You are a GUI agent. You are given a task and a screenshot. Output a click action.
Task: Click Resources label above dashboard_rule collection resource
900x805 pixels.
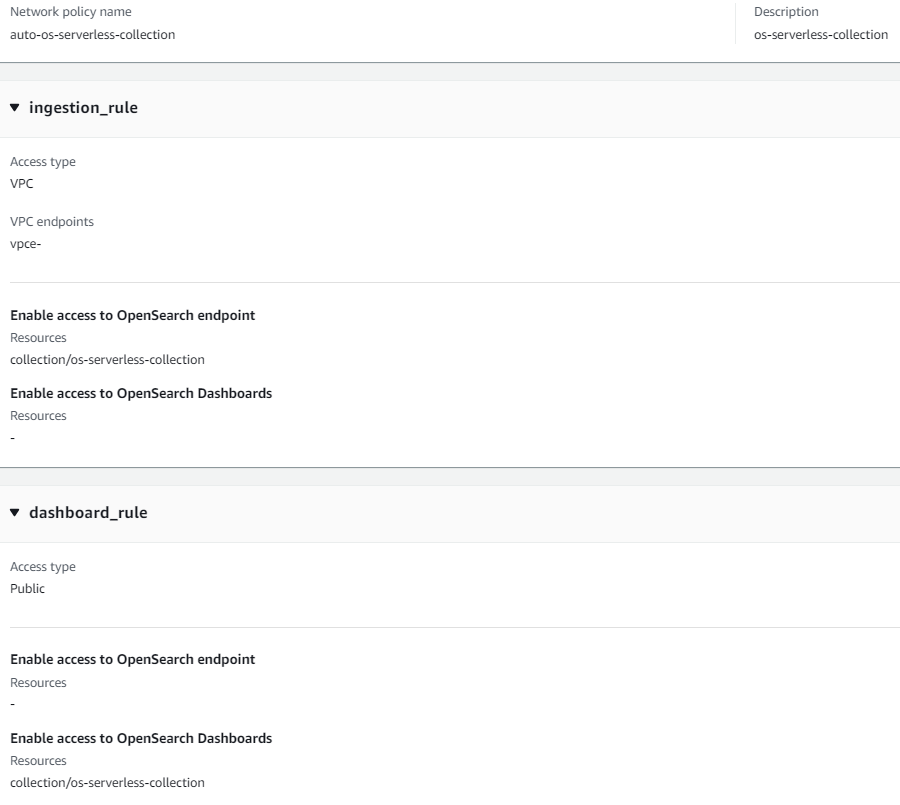38,761
